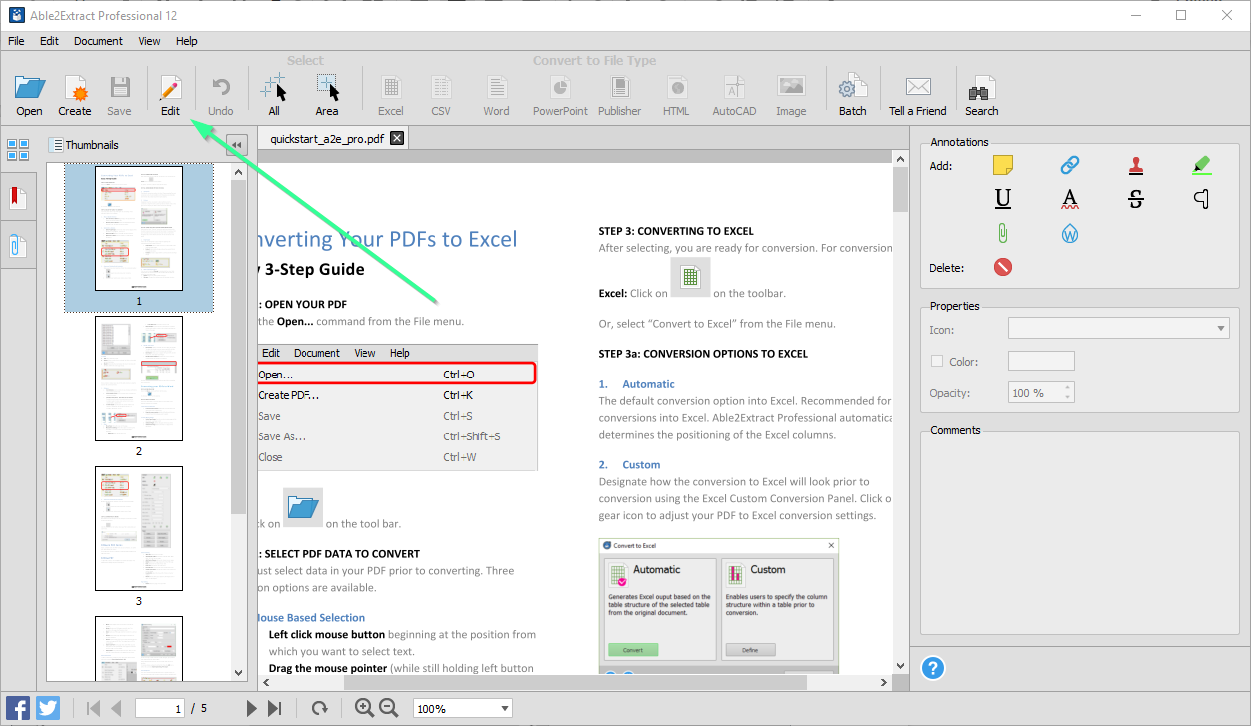The height and width of the screenshot is (726, 1251).
Task: Open the View menu
Action: pos(149,41)
